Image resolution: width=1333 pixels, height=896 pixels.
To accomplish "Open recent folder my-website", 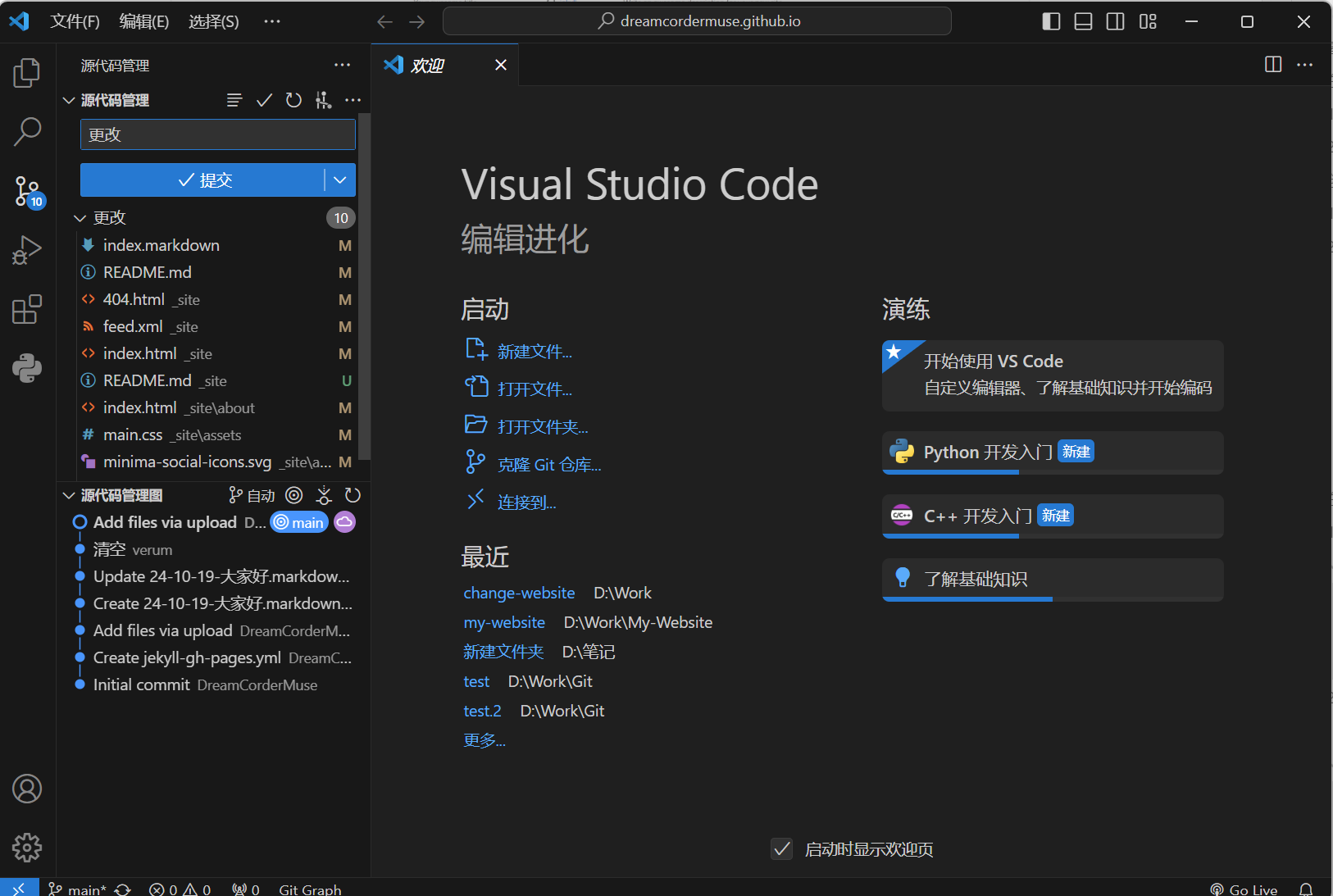I will coord(504,622).
